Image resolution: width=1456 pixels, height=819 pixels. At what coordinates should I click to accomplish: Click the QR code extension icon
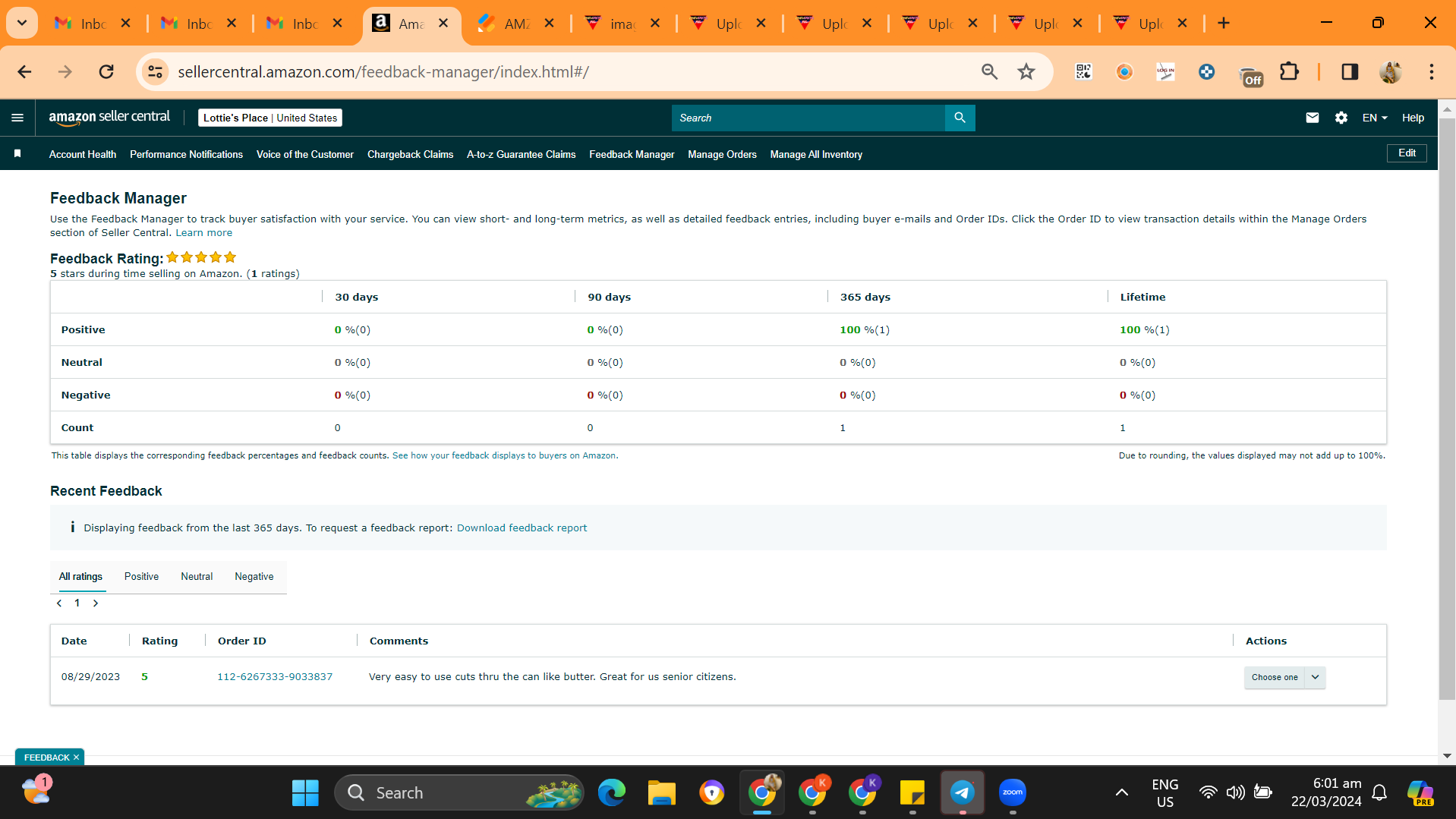(1083, 71)
